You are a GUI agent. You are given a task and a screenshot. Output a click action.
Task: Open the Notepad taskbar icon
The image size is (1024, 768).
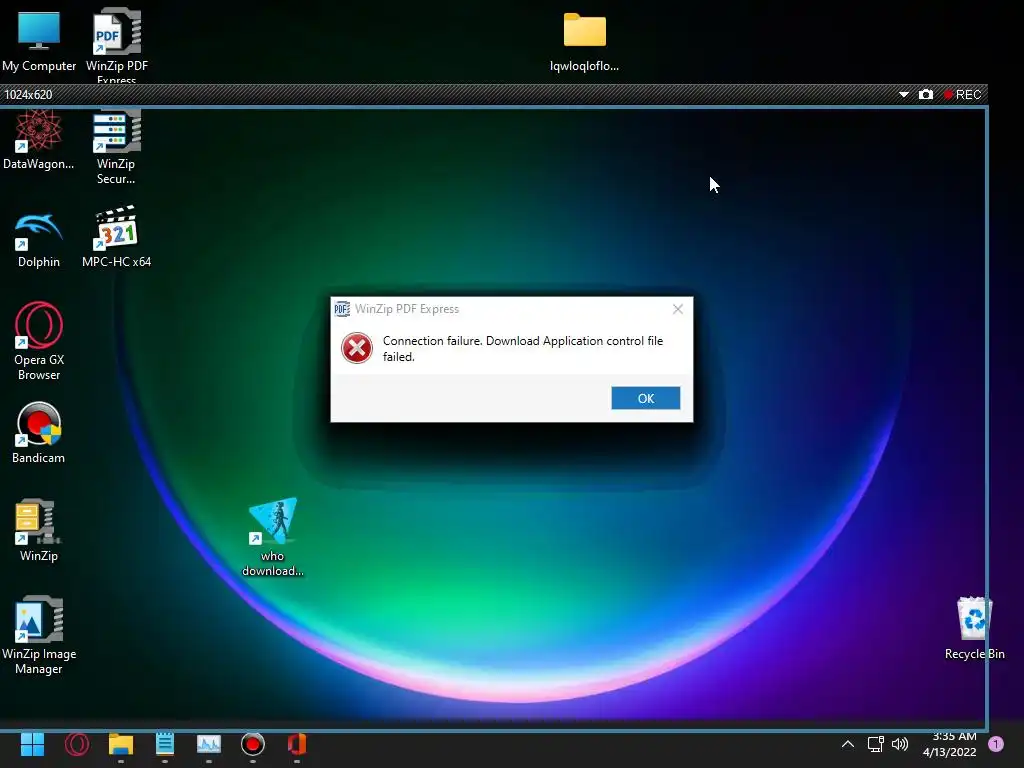click(x=165, y=744)
